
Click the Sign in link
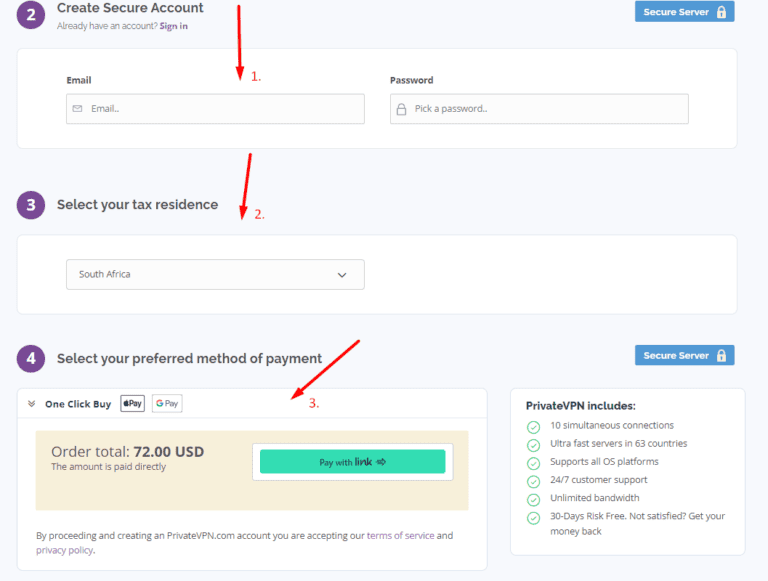tap(173, 26)
